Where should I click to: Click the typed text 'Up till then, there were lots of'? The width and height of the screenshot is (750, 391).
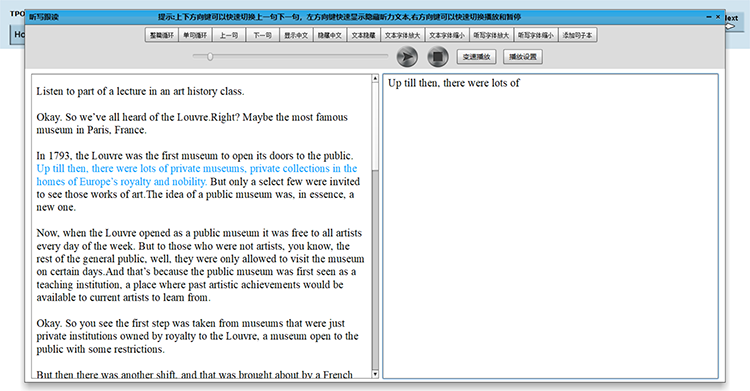453,83
